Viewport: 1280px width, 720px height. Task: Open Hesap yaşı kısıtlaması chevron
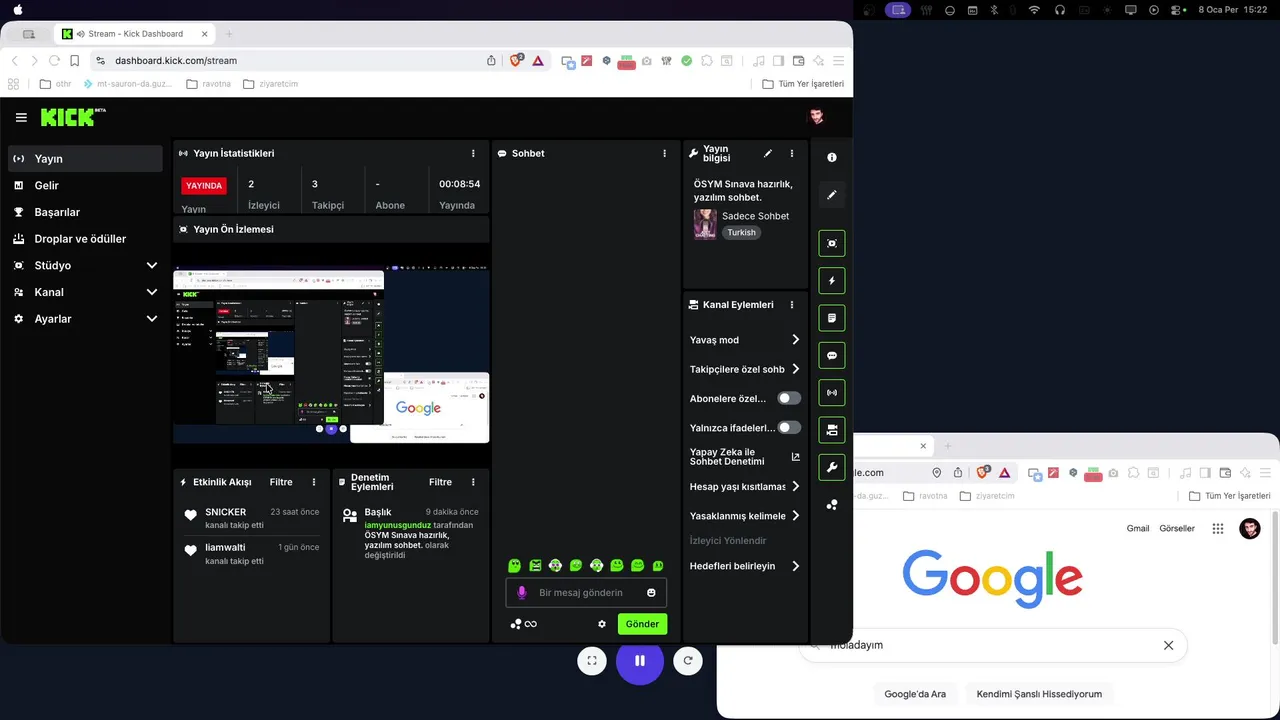(796, 487)
